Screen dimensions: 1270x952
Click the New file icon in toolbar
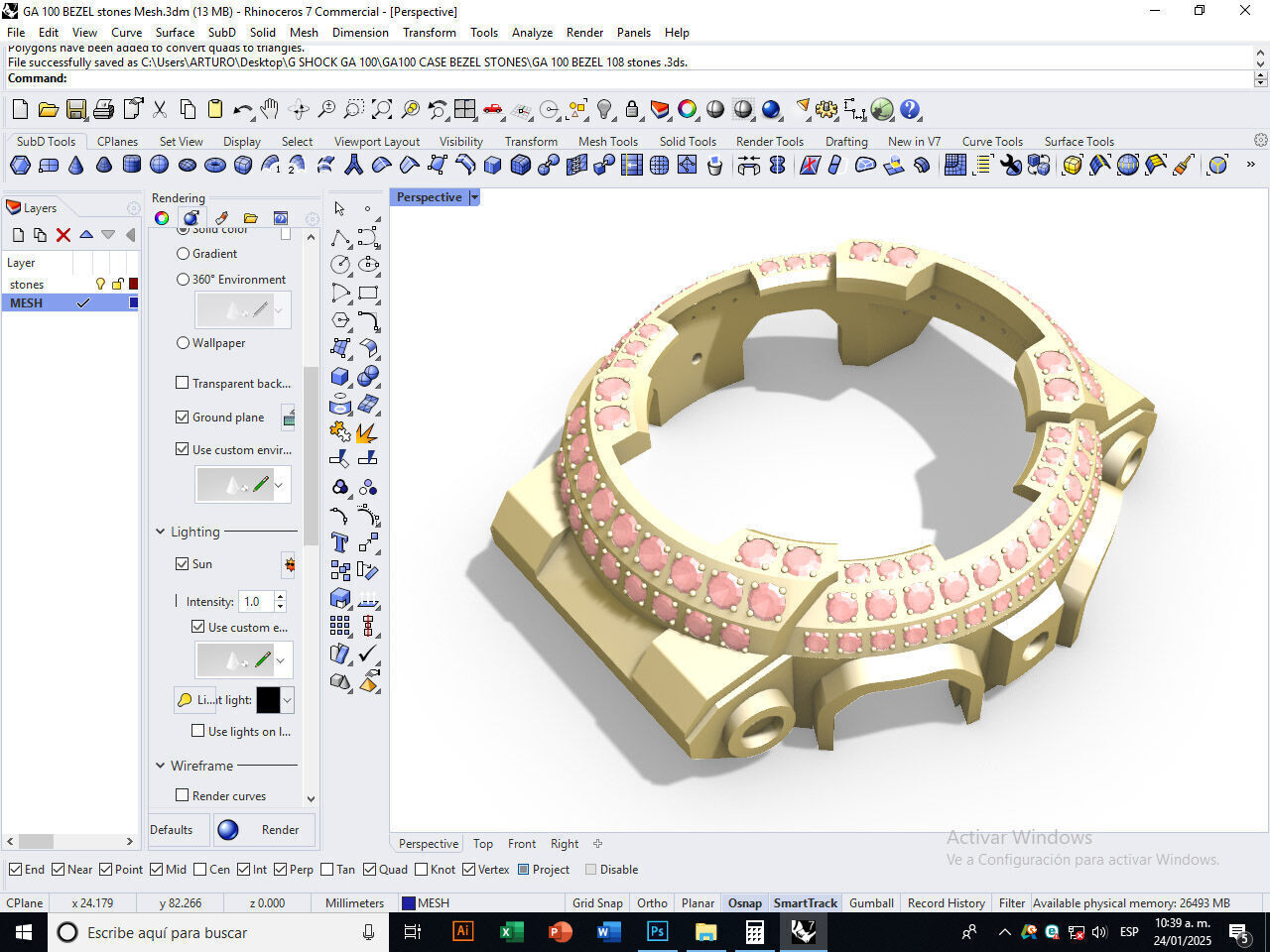pyautogui.click(x=20, y=109)
